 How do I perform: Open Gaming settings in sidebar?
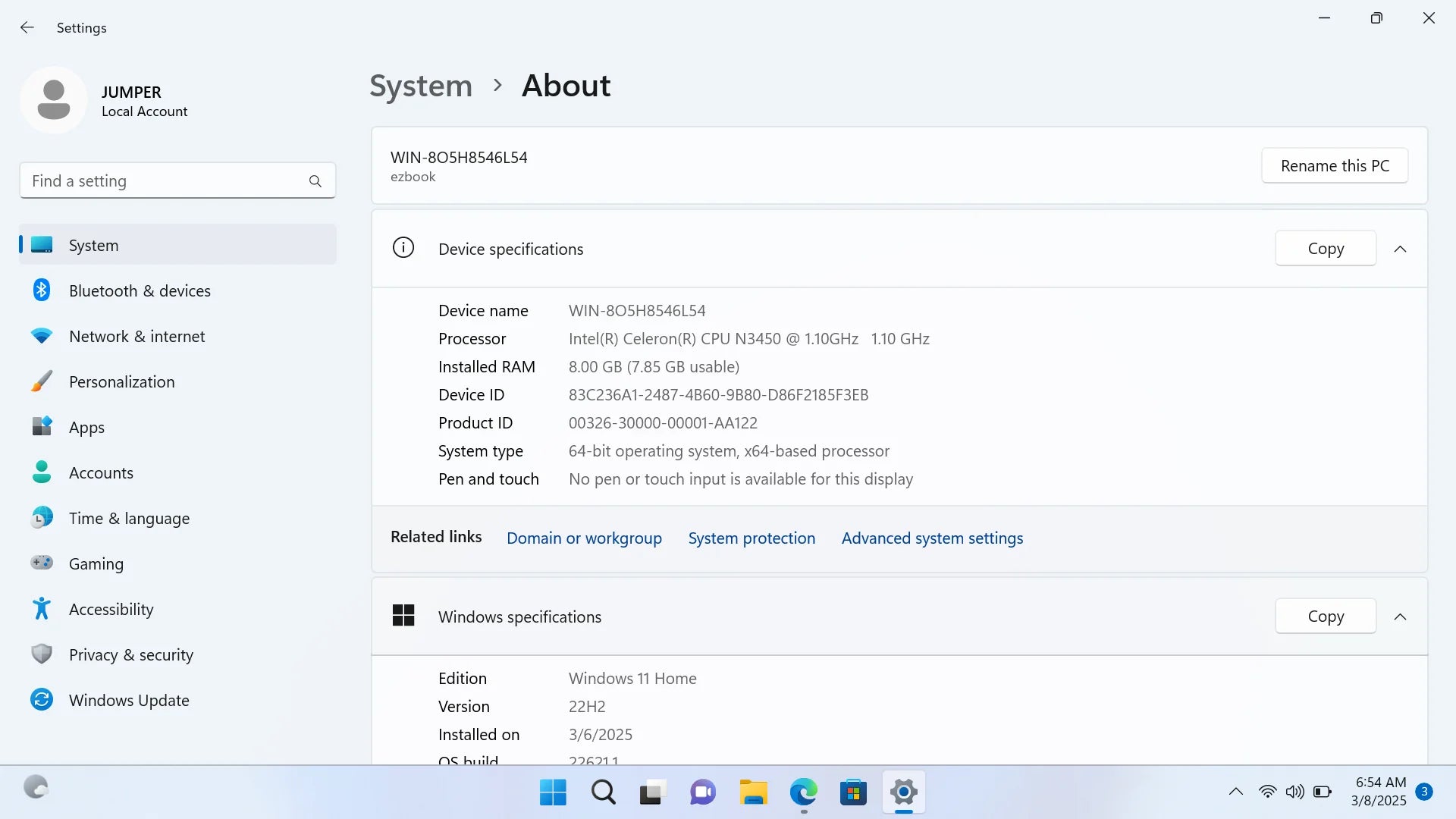pos(96,563)
